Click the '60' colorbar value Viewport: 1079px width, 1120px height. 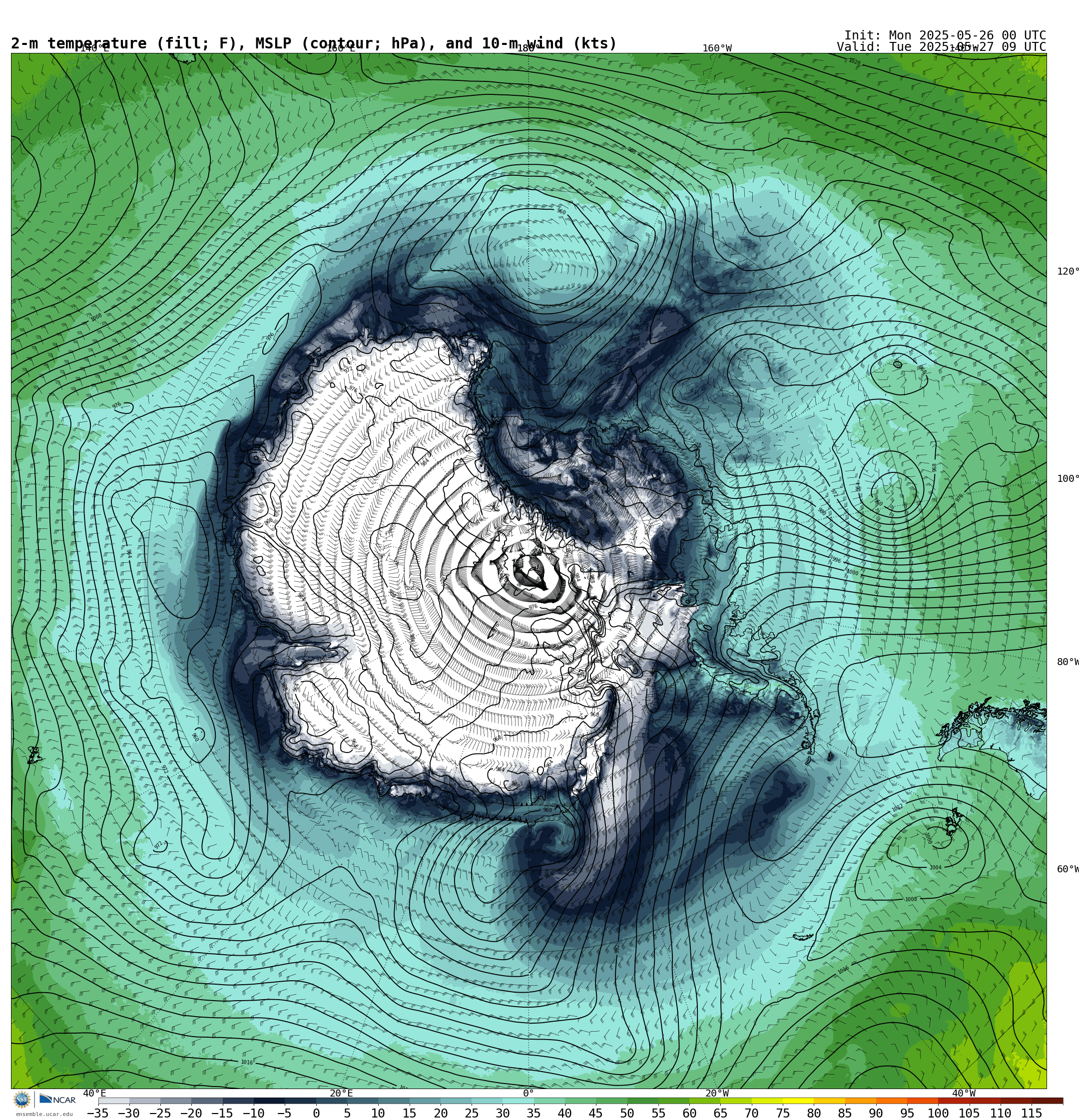(x=689, y=1113)
